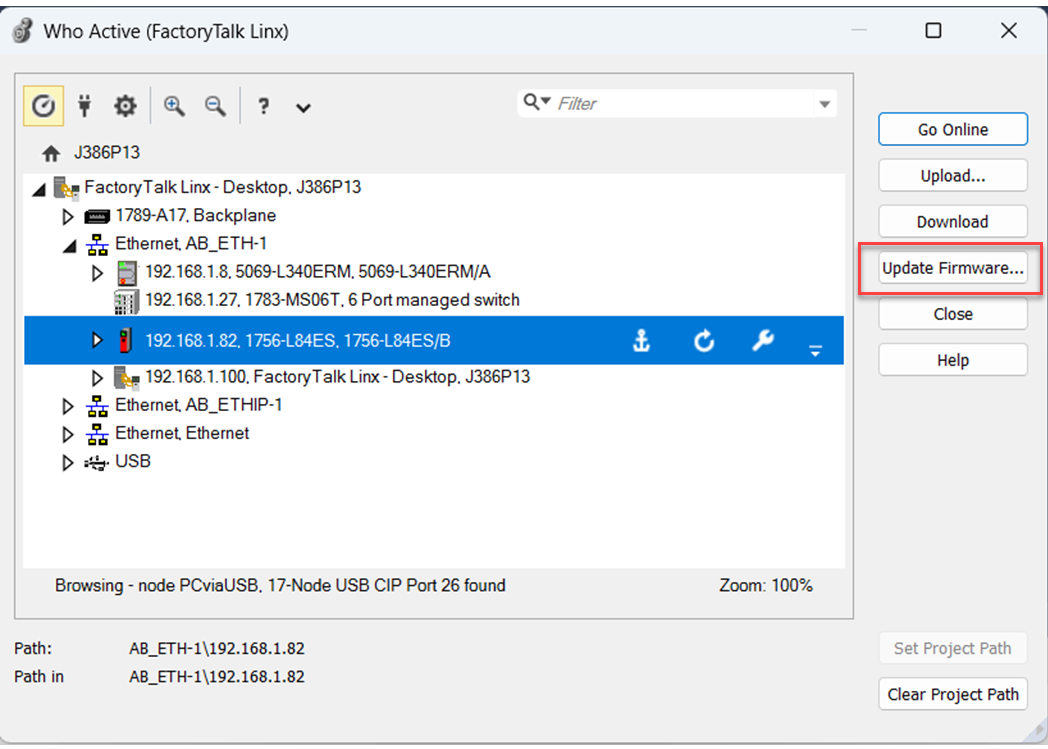Viewport: 1048px width, 749px height.
Task: Expand the 1789-A17 Backplane node
Action: [x=68, y=216]
